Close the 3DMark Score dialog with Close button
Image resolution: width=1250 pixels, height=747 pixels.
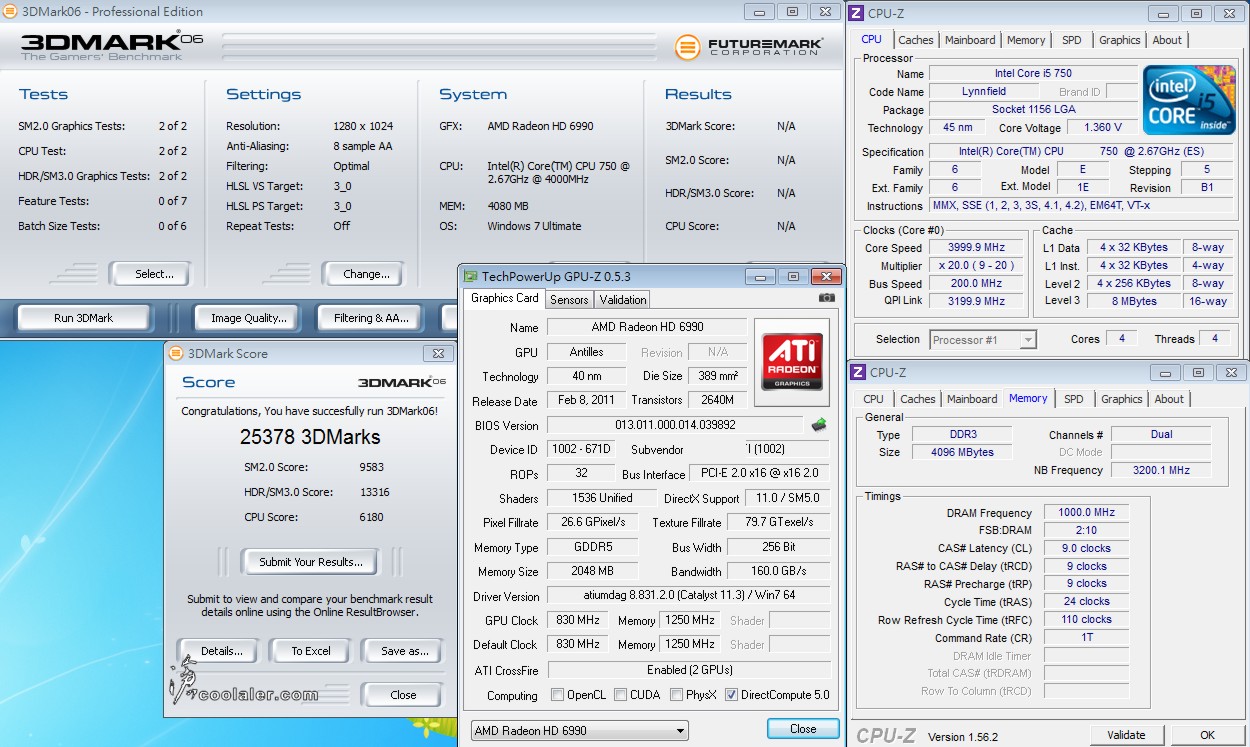(404, 695)
